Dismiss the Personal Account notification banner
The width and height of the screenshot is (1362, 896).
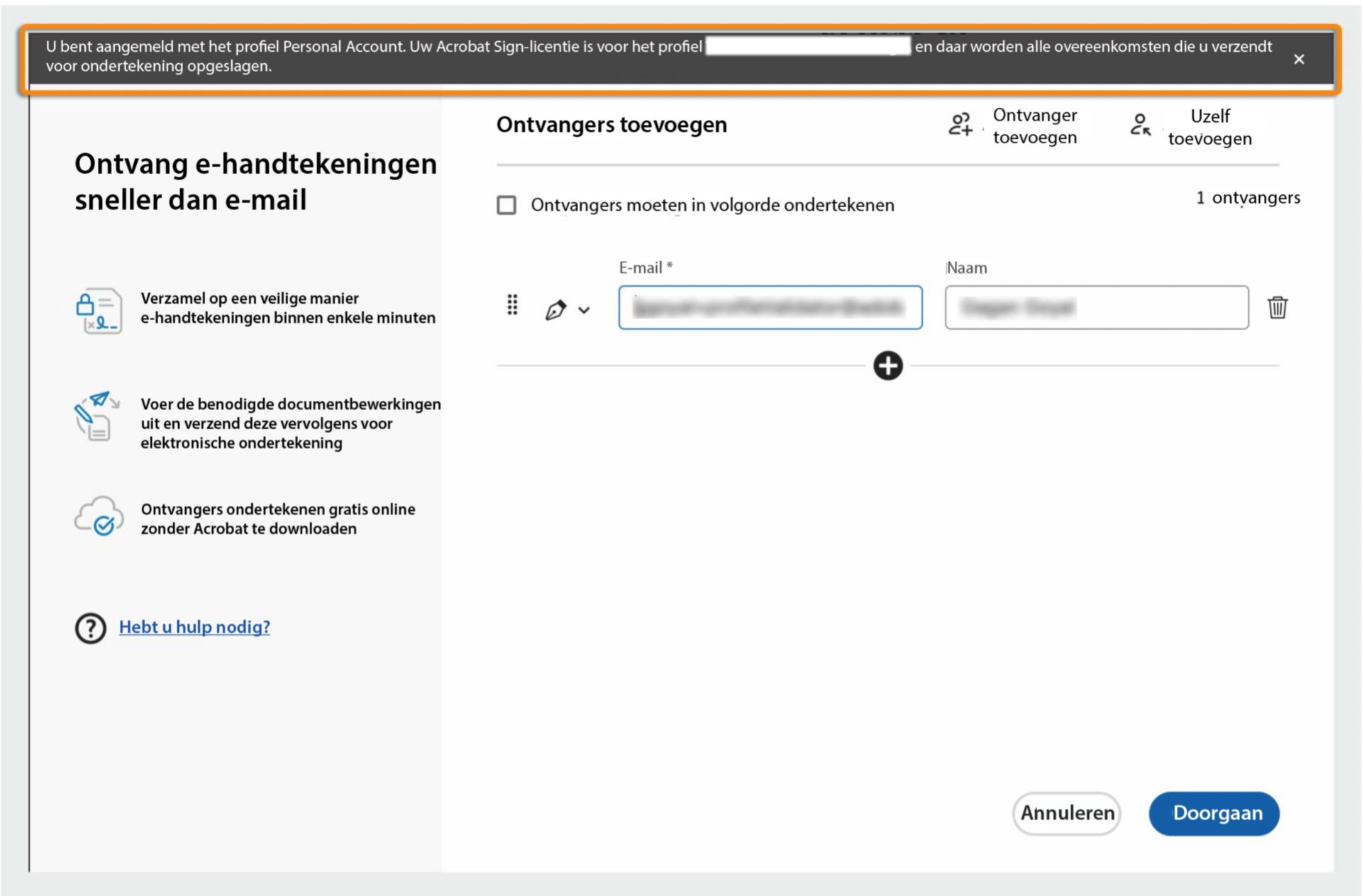[x=1300, y=59]
